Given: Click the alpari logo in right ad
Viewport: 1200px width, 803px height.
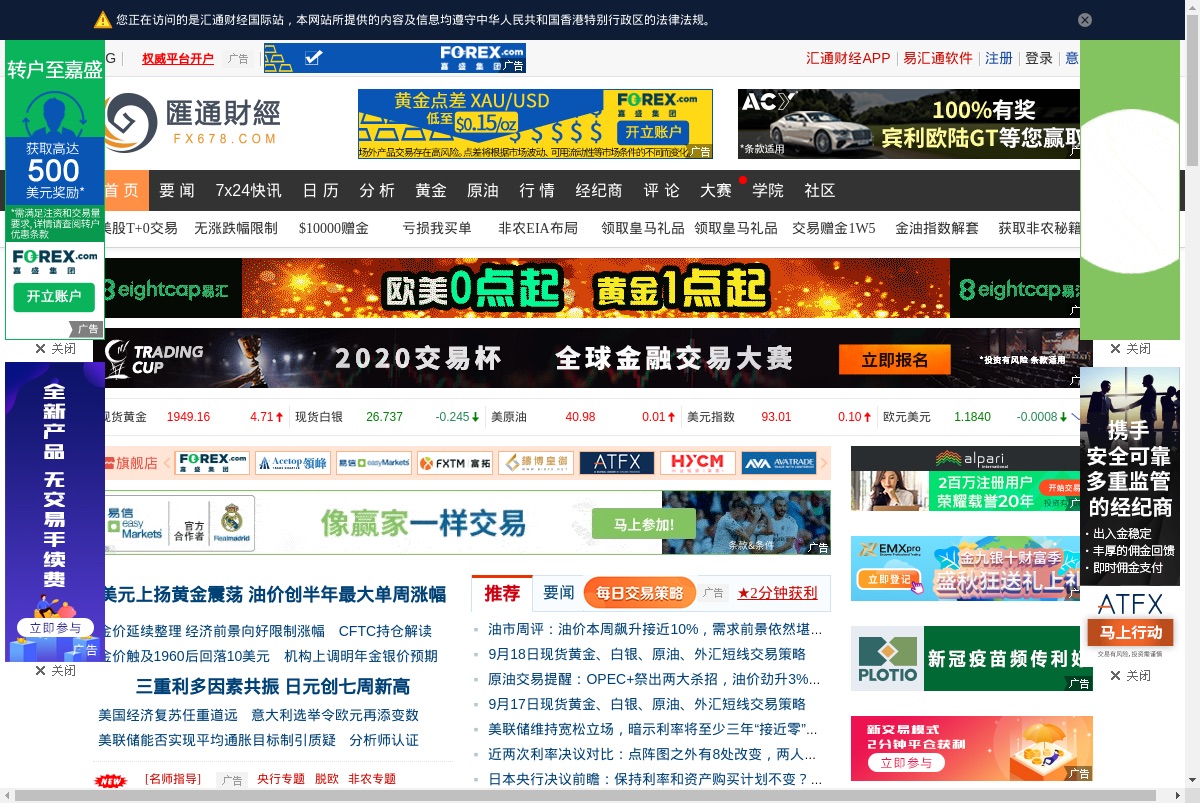Looking at the screenshot, I should click(969, 459).
